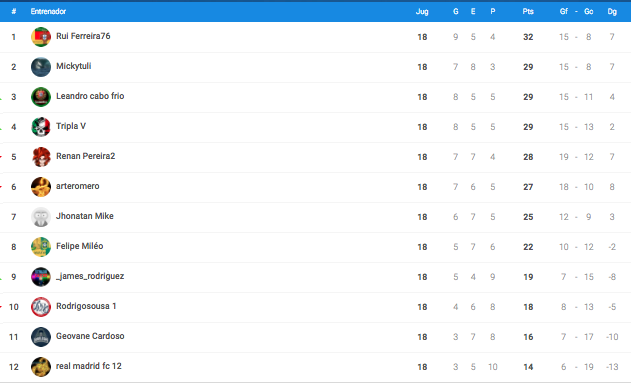Click the Entrenador column header
Image resolution: width=631 pixels, height=383 pixels.
tap(48, 11)
